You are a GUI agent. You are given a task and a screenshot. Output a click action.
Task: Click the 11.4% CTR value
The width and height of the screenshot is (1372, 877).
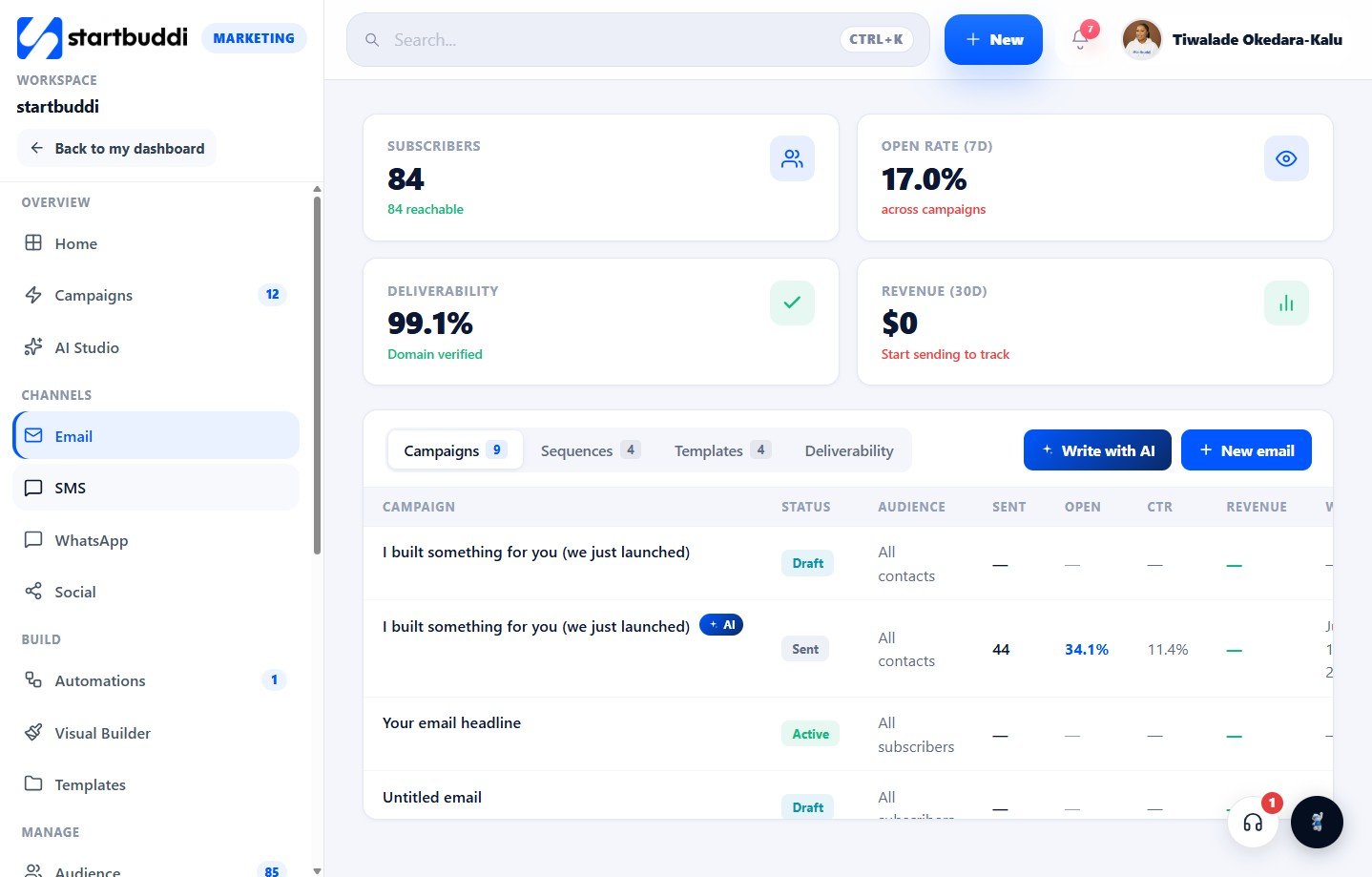click(x=1167, y=649)
